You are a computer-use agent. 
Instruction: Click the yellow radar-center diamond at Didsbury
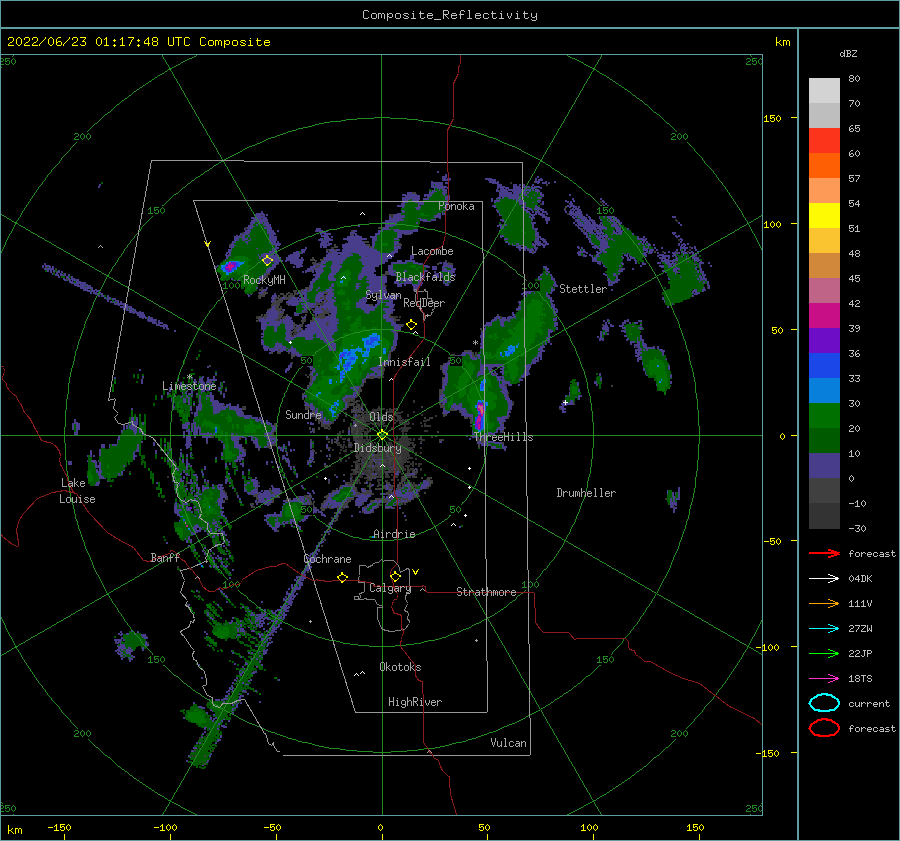(x=382, y=435)
